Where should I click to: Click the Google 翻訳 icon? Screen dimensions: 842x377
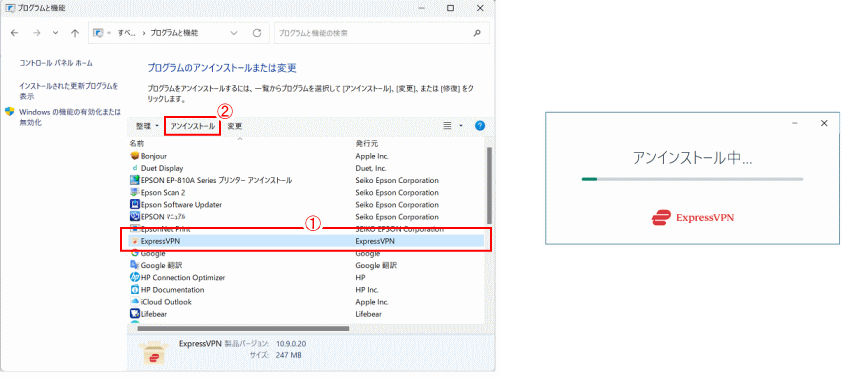click(135, 265)
